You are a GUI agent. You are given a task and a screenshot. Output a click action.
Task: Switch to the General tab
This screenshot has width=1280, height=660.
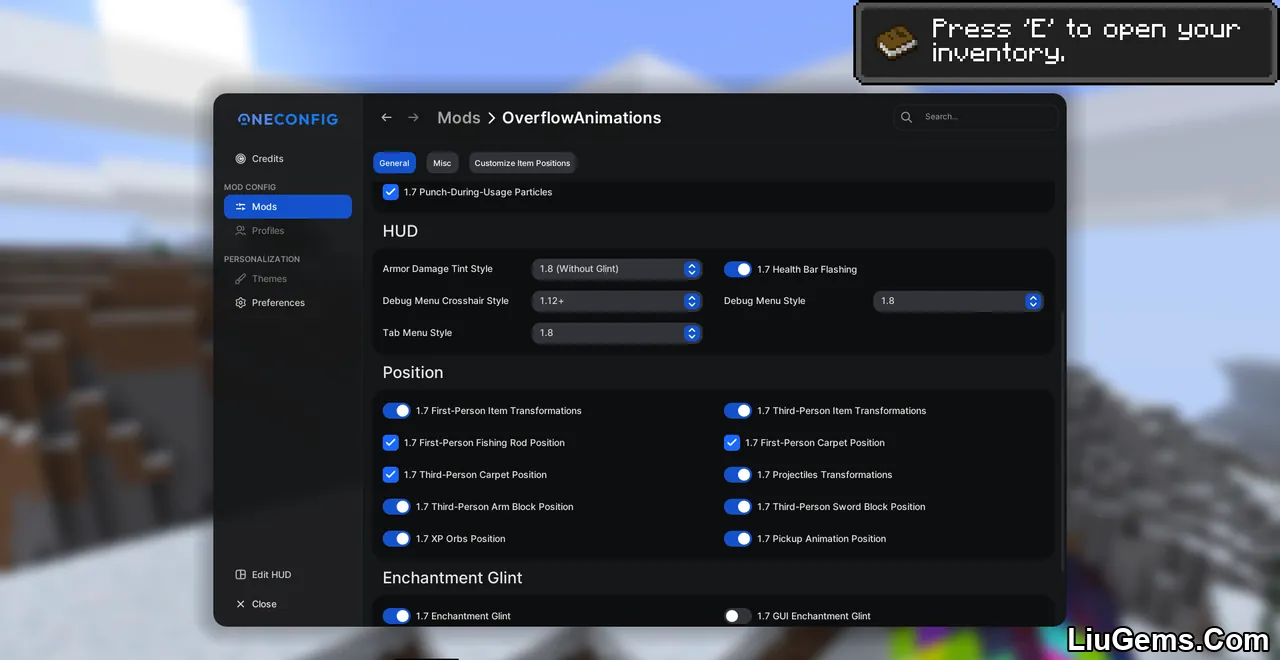(x=394, y=163)
